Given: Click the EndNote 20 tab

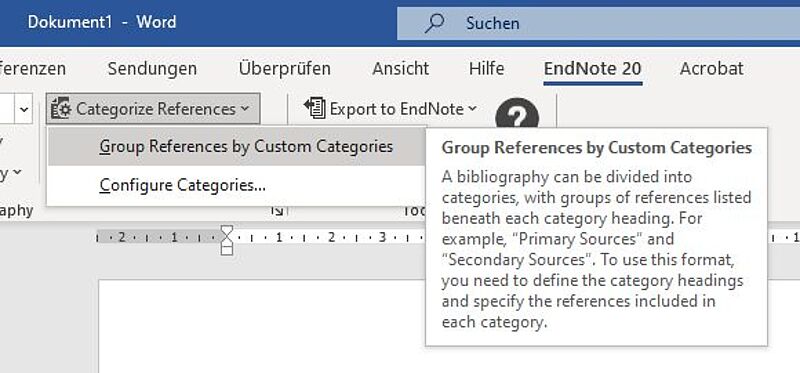Looking at the screenshot, I should (x=593, y=68).
